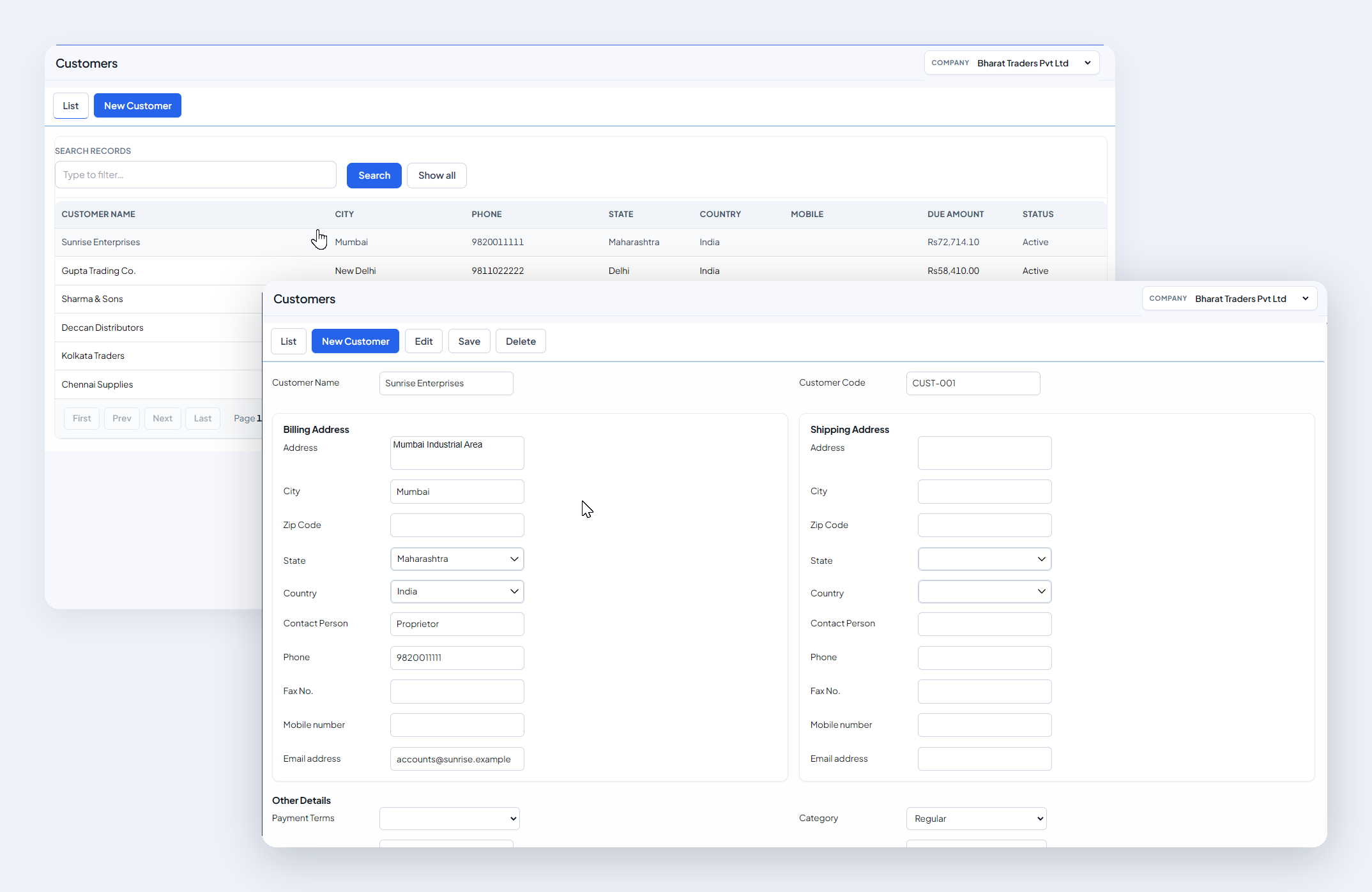Expand Billing Address Country dropdown showing India

tap(457, 592)
